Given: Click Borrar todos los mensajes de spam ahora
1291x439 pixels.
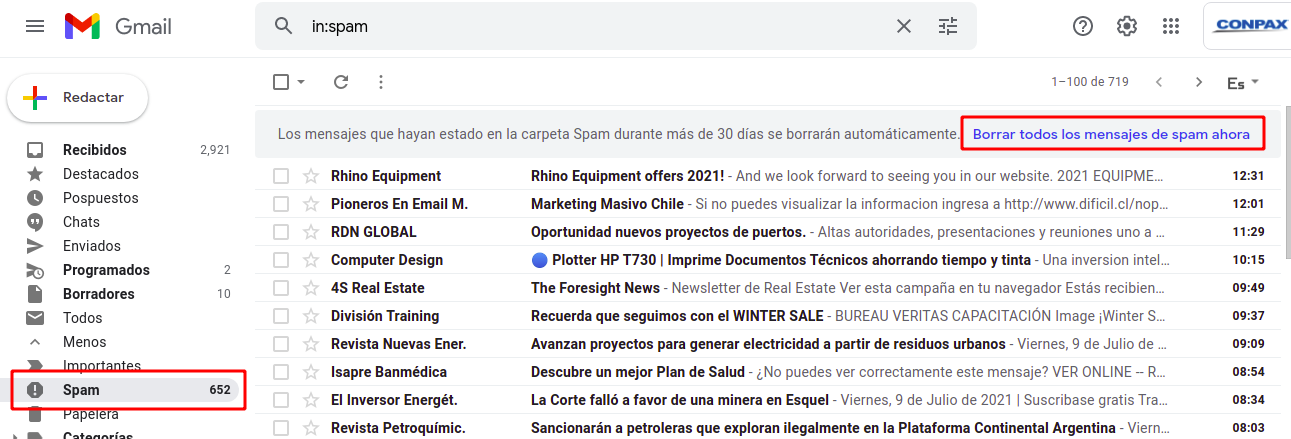Looking at the screenshot, I should (1111, 134).
